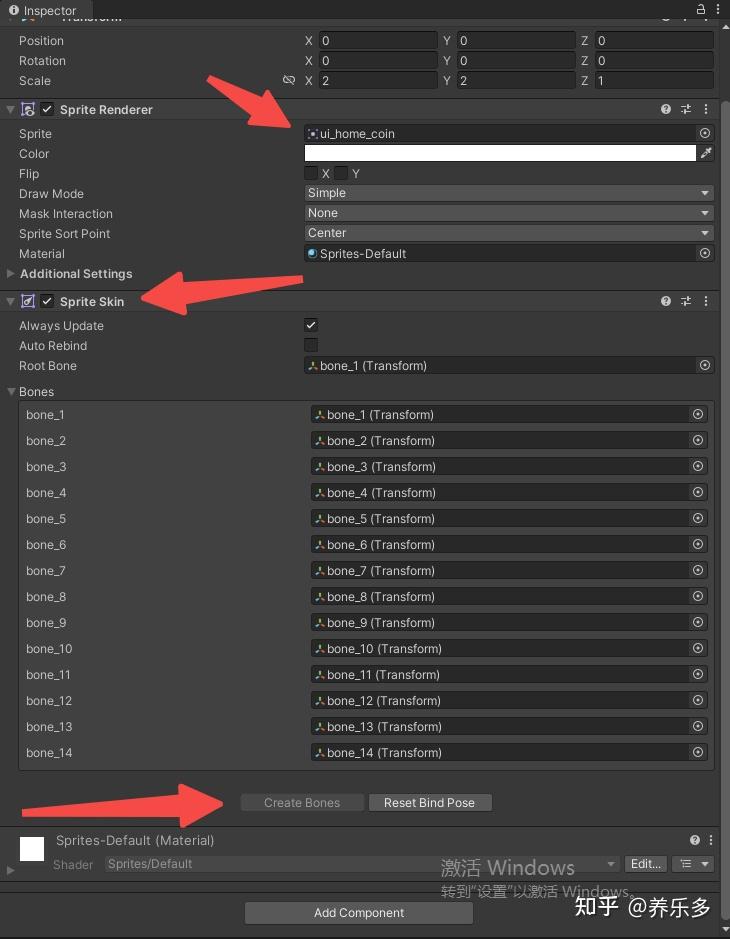The height and width of the screenshot is (939, 730).
Task: Click the Scale Y input field
Action: point(516,80)
